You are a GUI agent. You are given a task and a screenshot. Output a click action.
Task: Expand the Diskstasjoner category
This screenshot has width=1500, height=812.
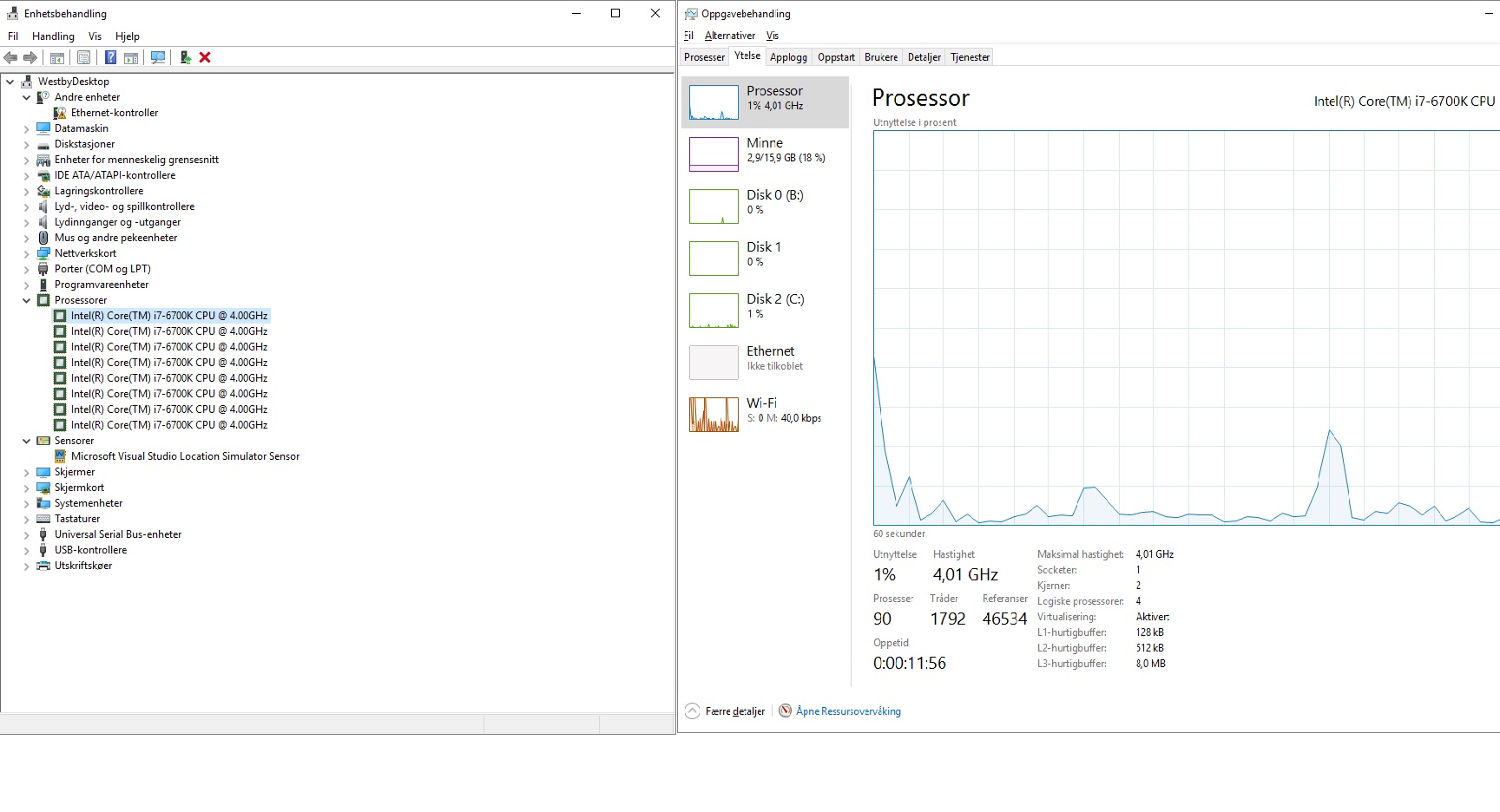click(x=27, y=144)
